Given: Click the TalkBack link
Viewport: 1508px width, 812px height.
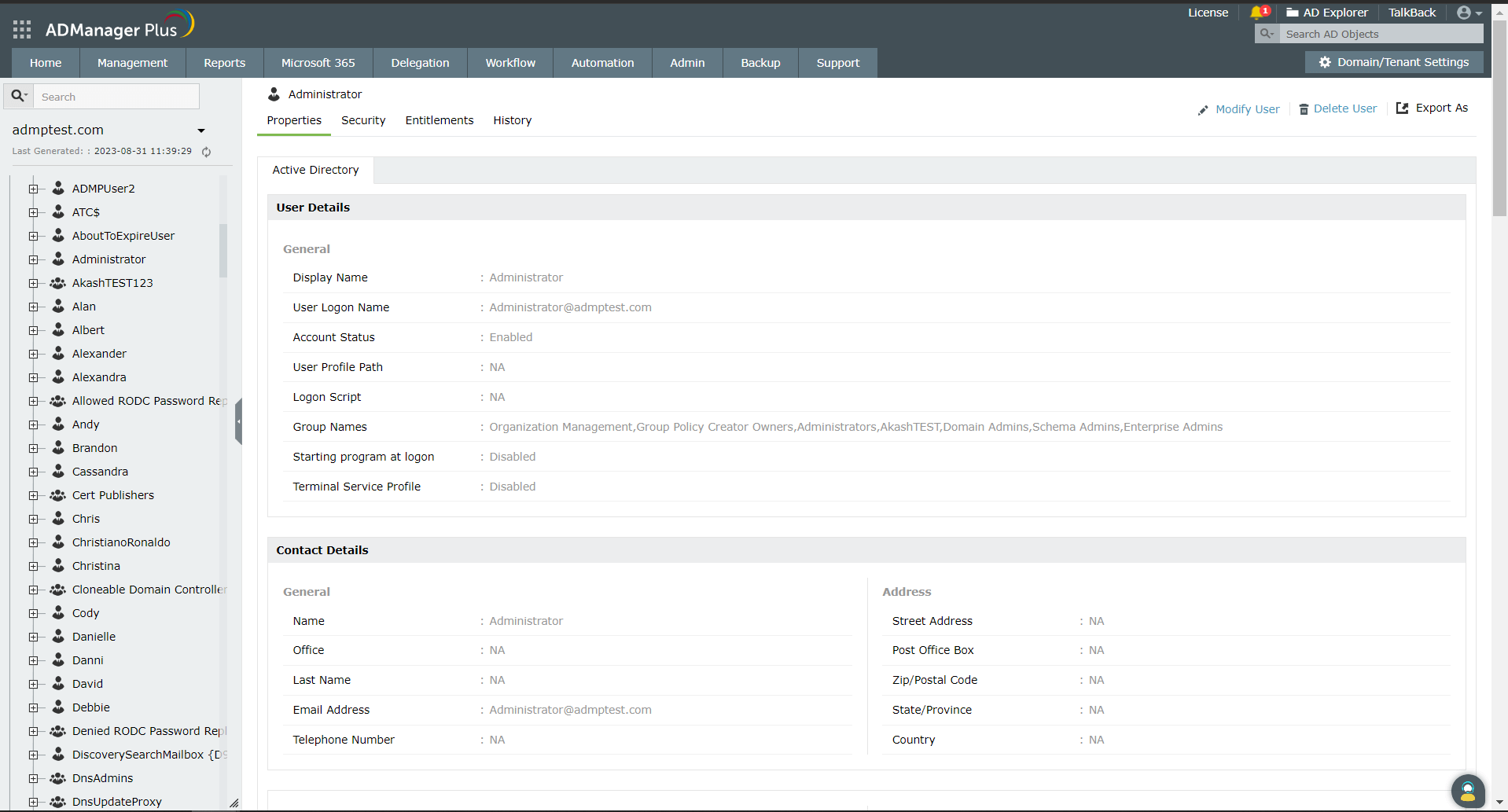Looking at the screenshot, I should (1412, 13).
